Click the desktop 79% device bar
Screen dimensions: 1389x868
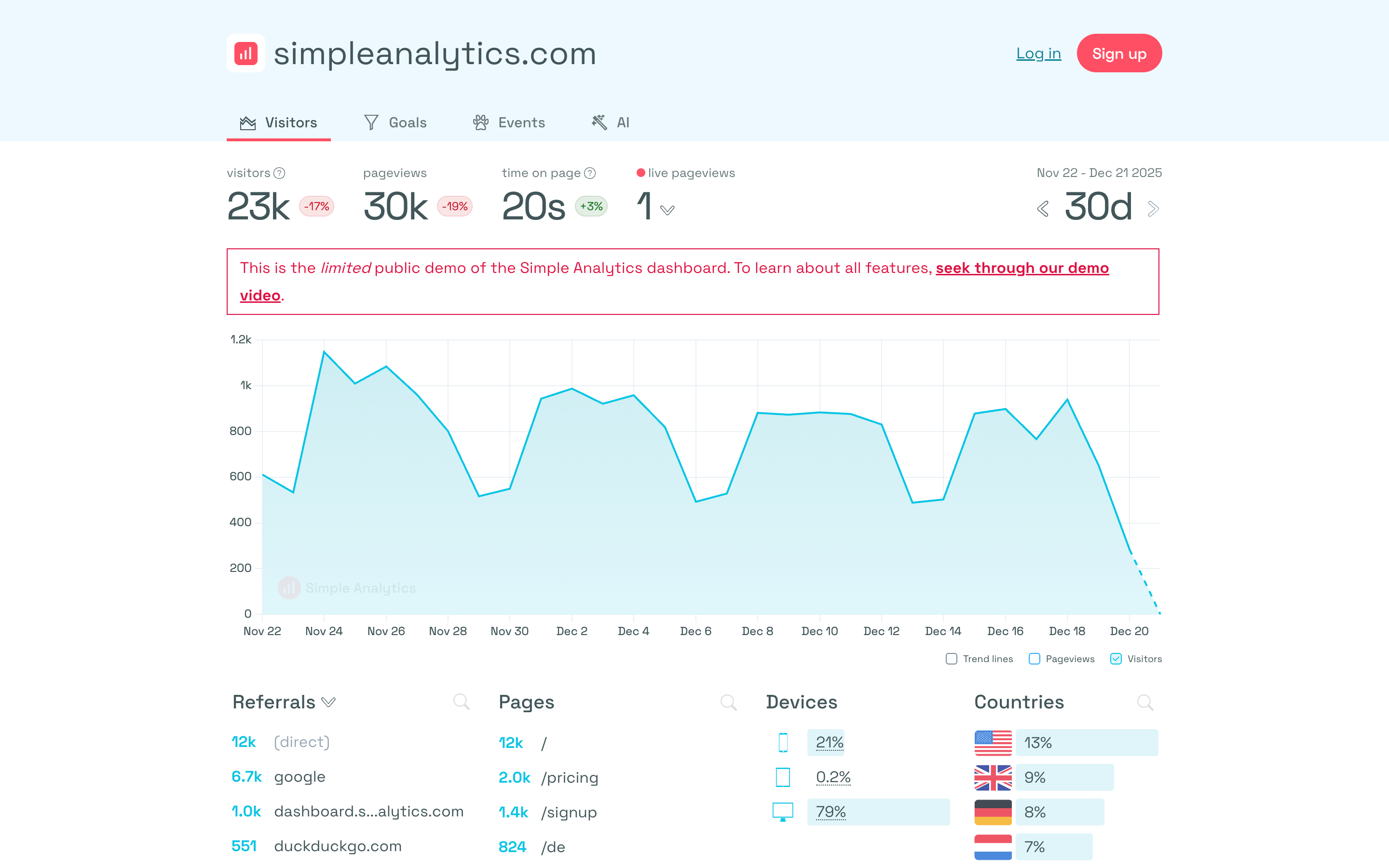click(878, 812)
